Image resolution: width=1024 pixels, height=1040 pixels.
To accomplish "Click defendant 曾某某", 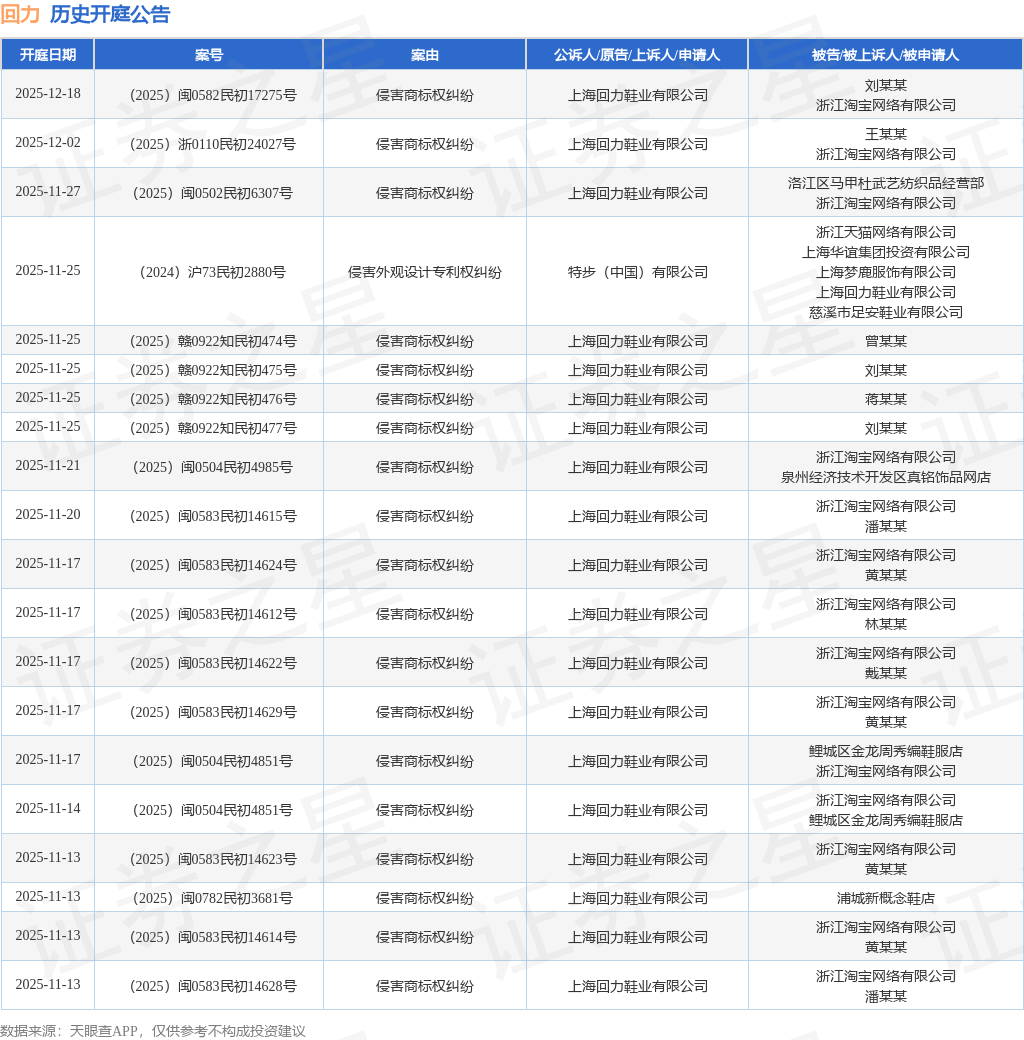I will coord(885,341).
